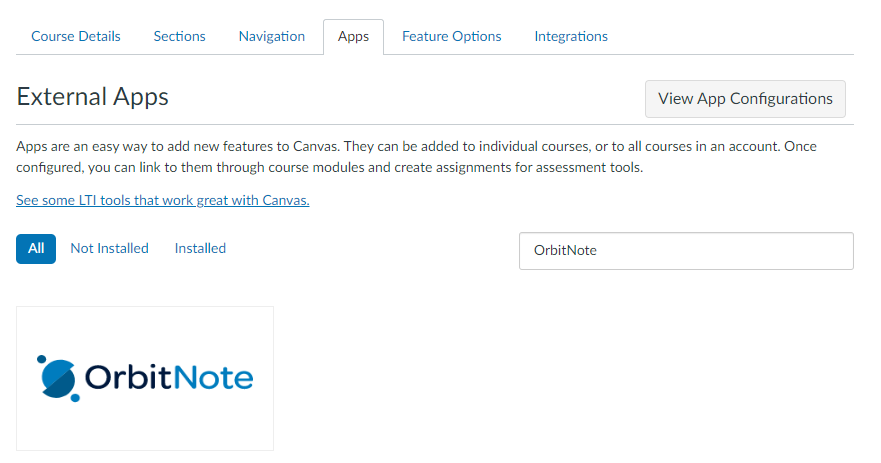Switch to the Integrations tab

pyautogui.click(x=571, y=36)
